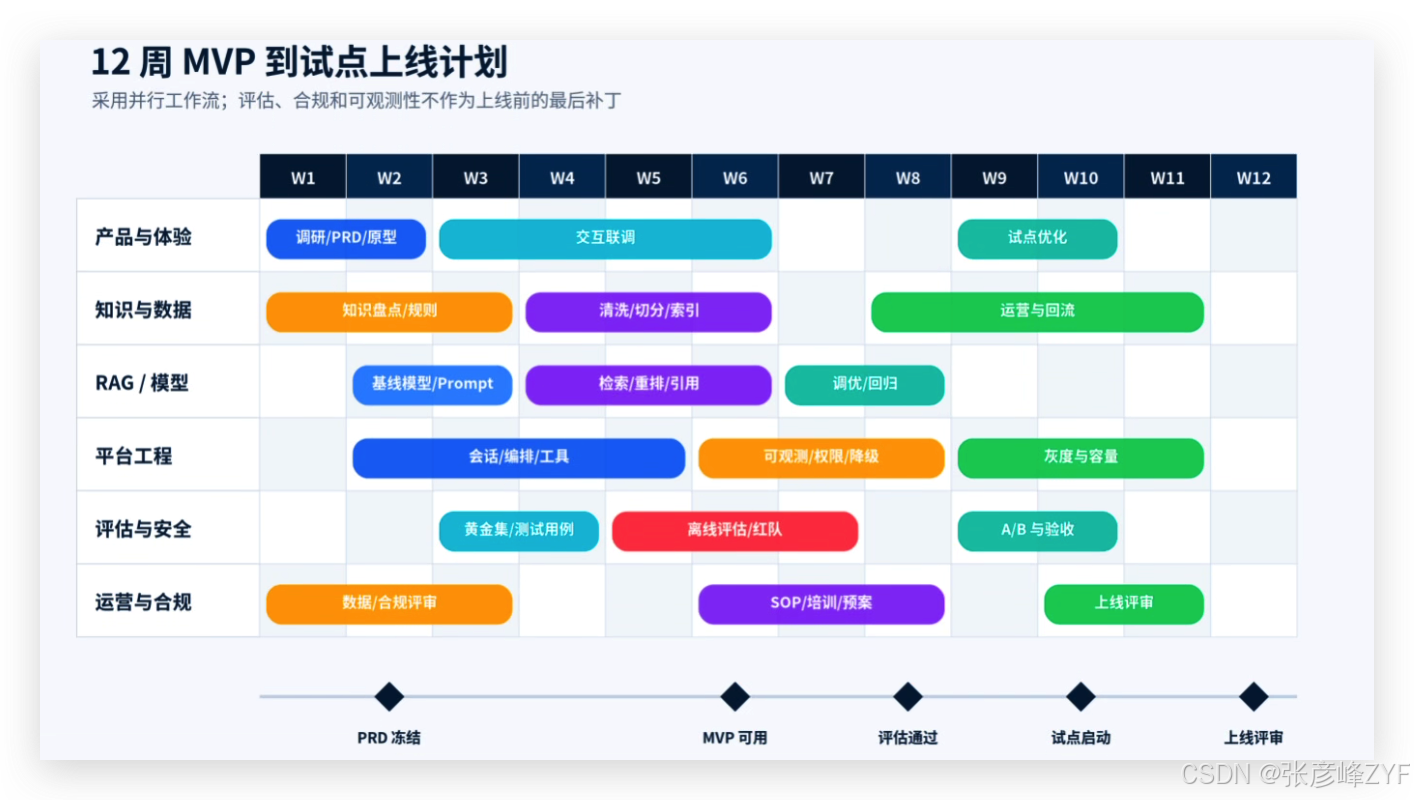Click the PRD 冻结 milestone diamond

pyautogui.click(x=389, y=697)
